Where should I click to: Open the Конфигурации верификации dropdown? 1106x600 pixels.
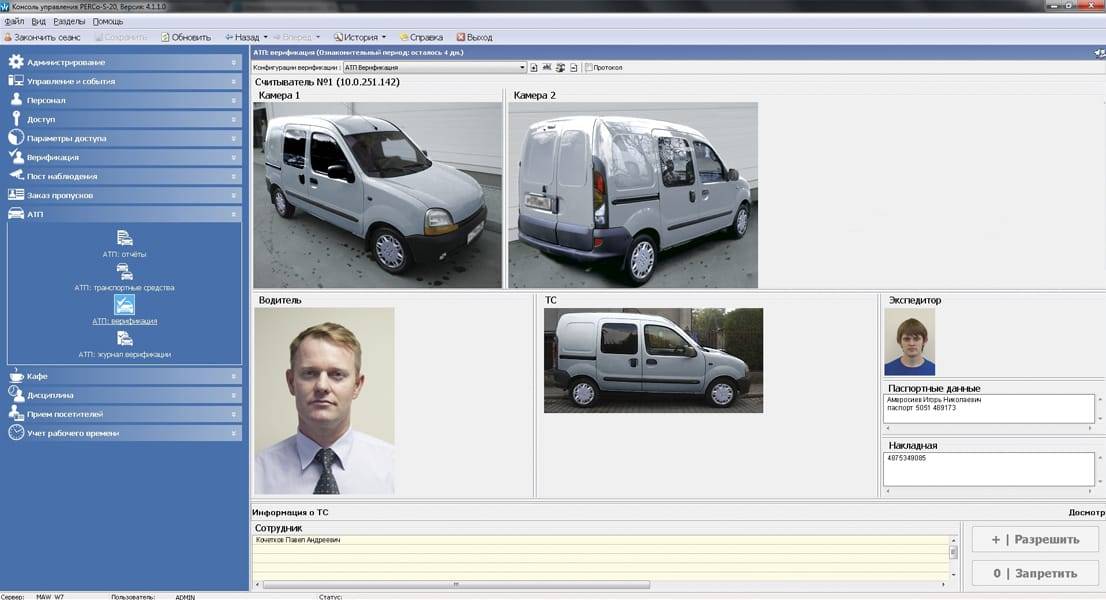click(521, 68)
